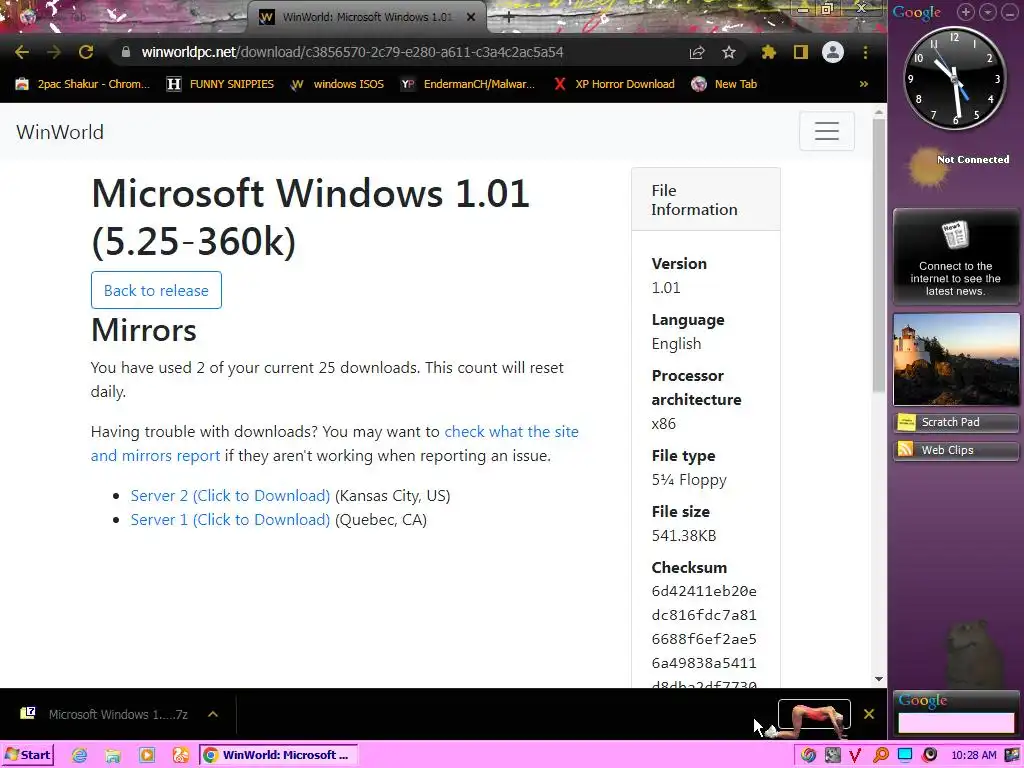This screenshot has height=768, width=1024.
Task: Minimize the Google sidebar
Action: tap(1010, 12)
